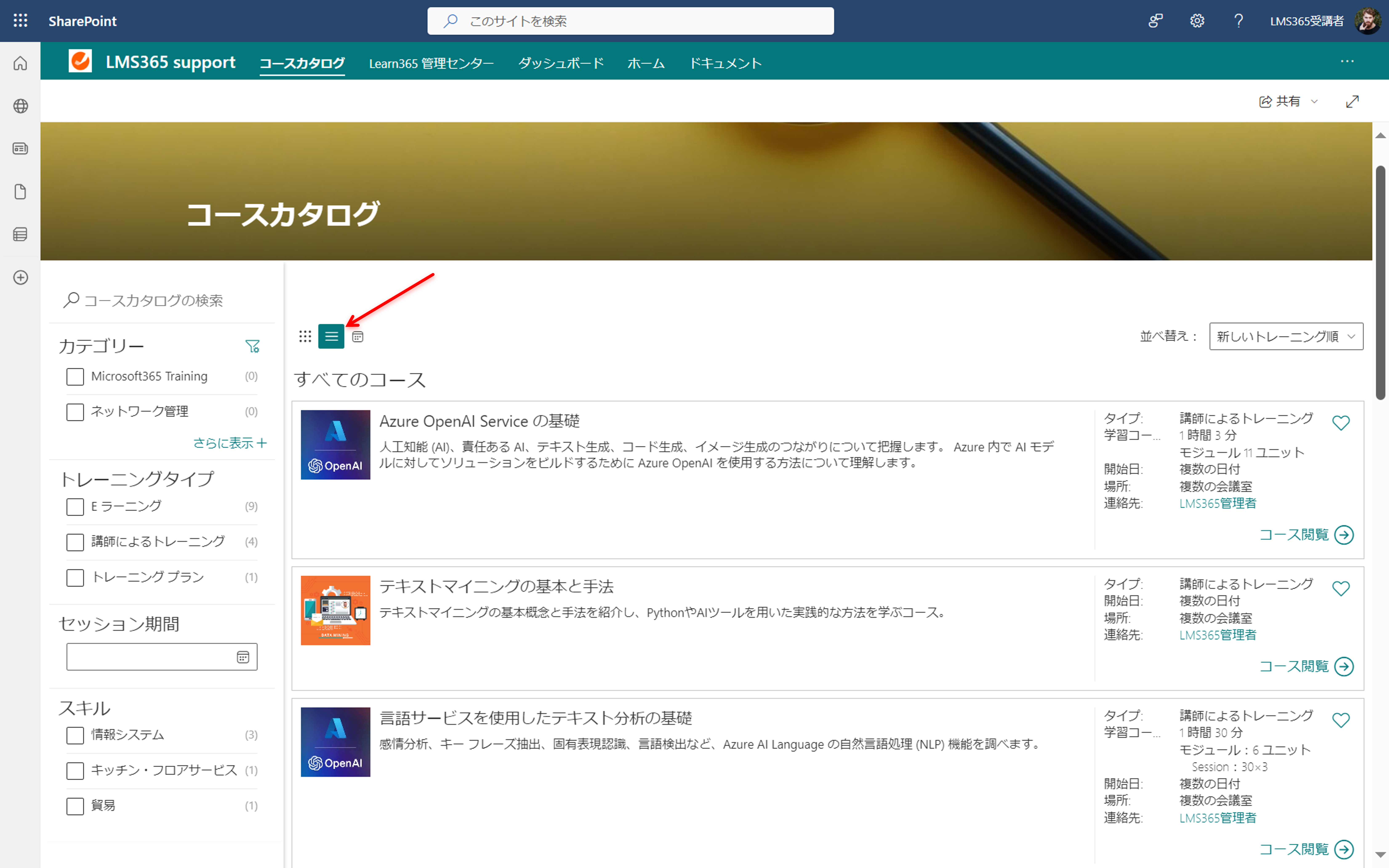The width and height of the screenshot is (1389, 868).
Task: Favorite the Azure OpenAI Service course heart
Action: (1341, 423)
